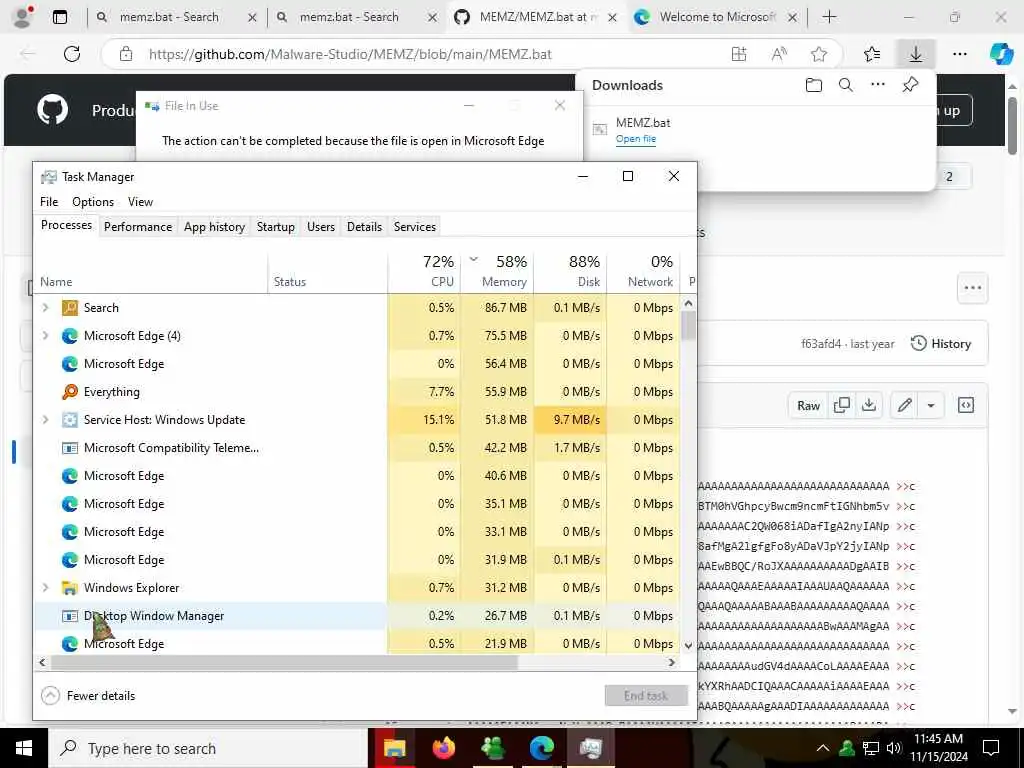Add page to favorites star
1024x768 pixels.
click(x=819, y=54)
